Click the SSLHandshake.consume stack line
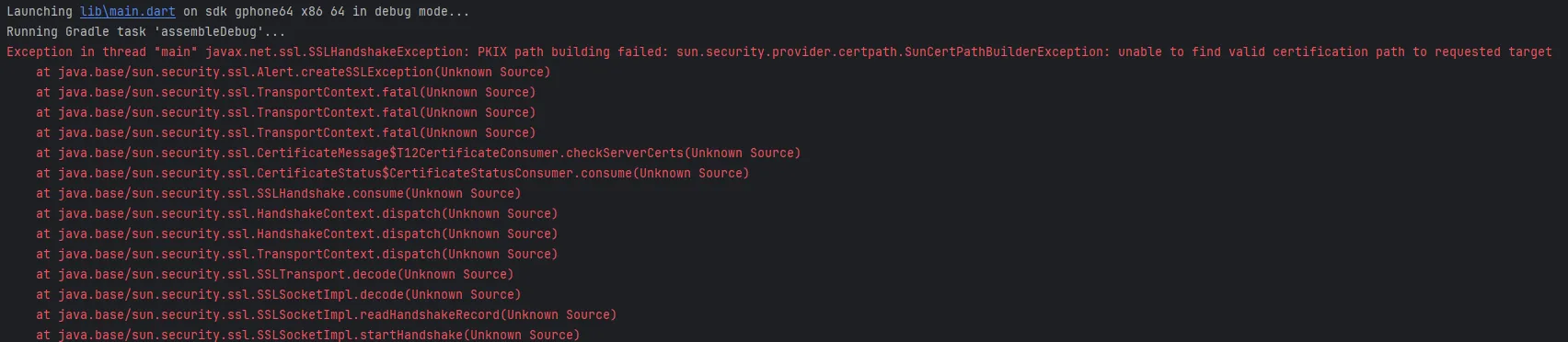The height and width of the screenshot is (342, 1568). (279, 194)
